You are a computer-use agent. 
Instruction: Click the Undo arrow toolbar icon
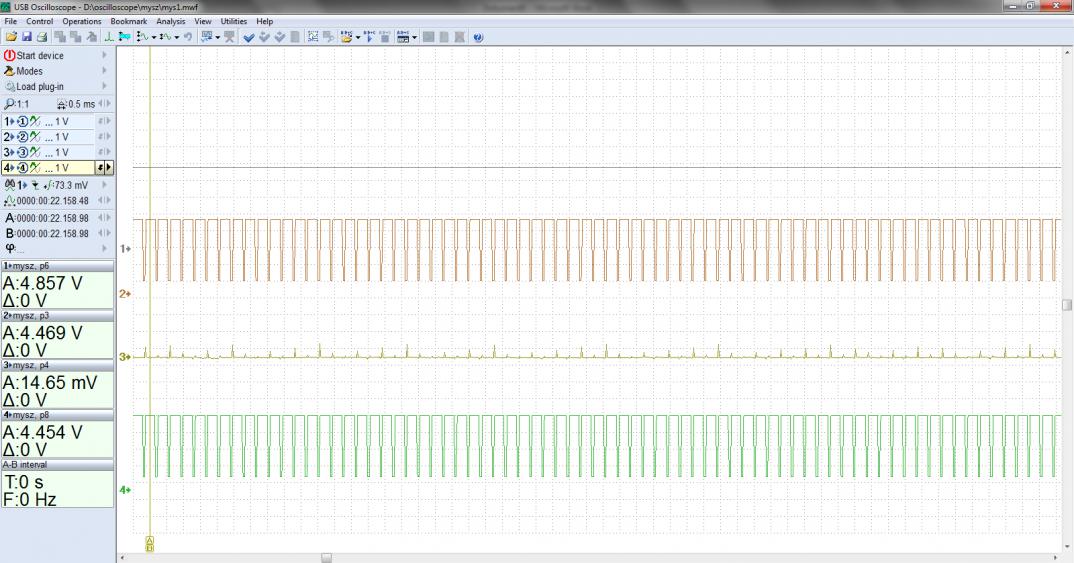pyautogui.click(x=187, y=37)
